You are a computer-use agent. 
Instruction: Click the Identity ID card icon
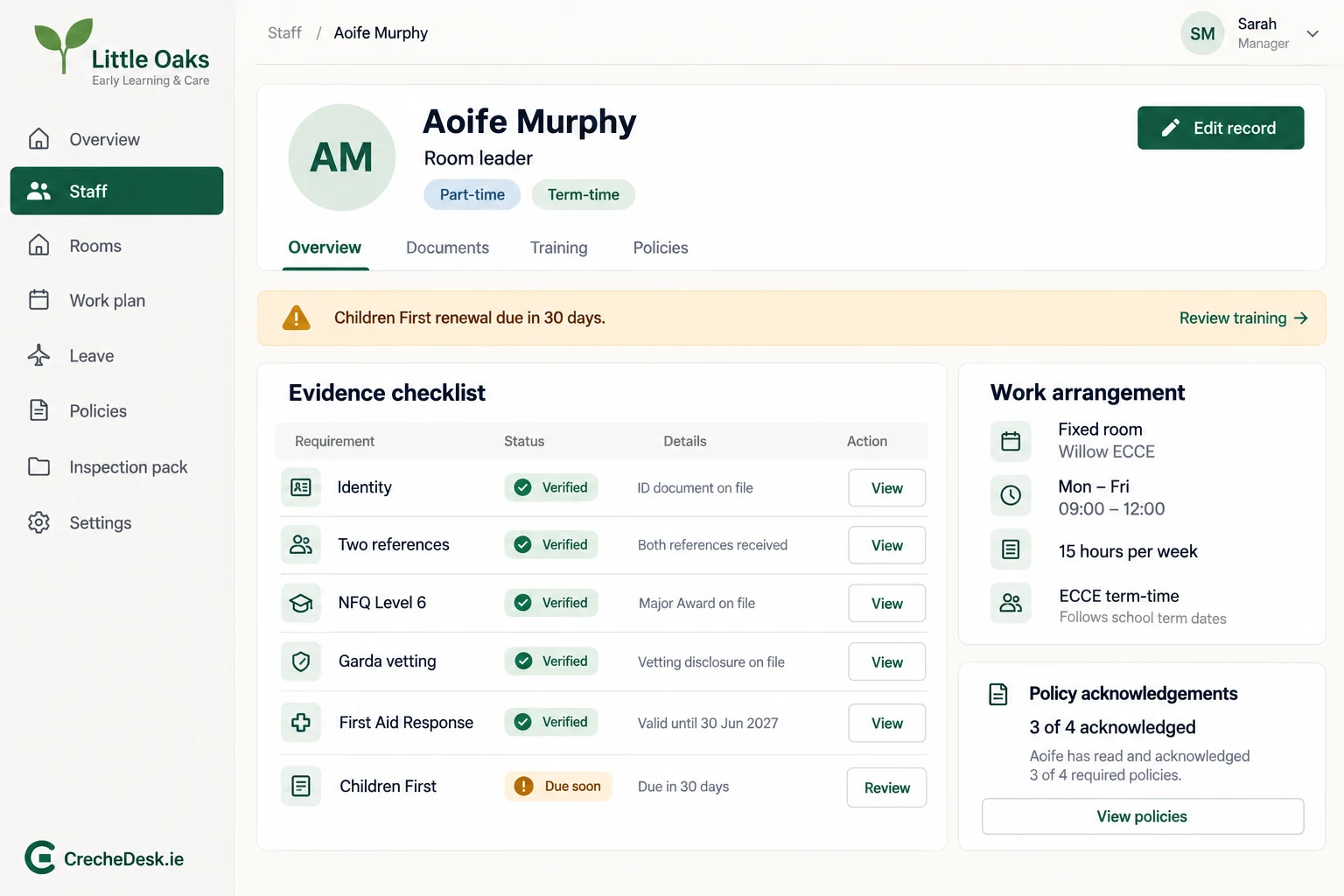pos(301,487)
